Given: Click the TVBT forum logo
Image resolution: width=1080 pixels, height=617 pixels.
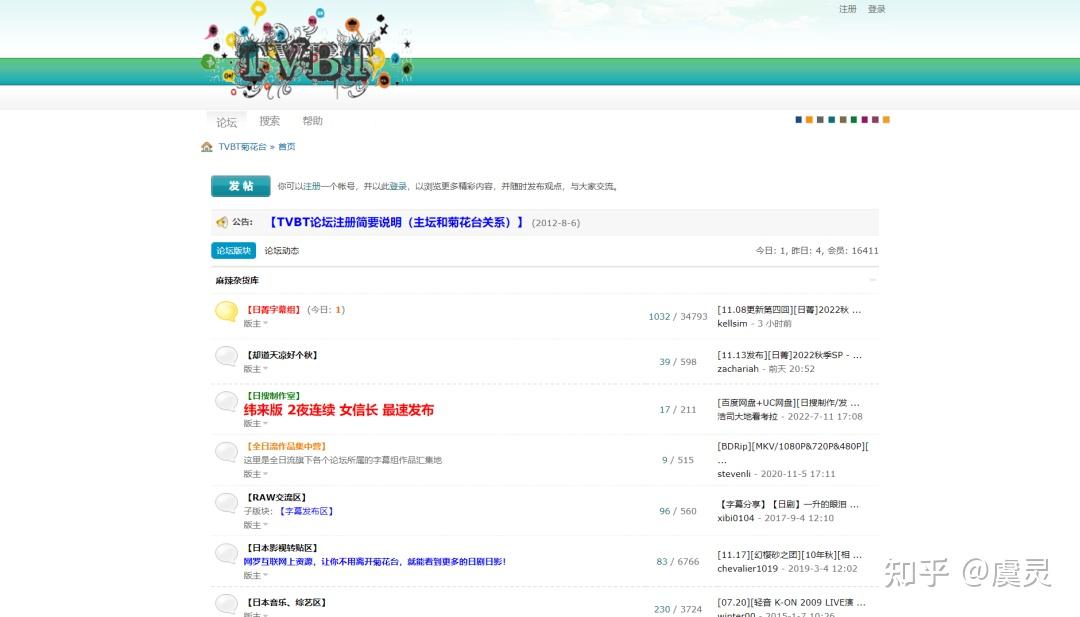Looking at the screenshot, I should (x=307, y=52).
